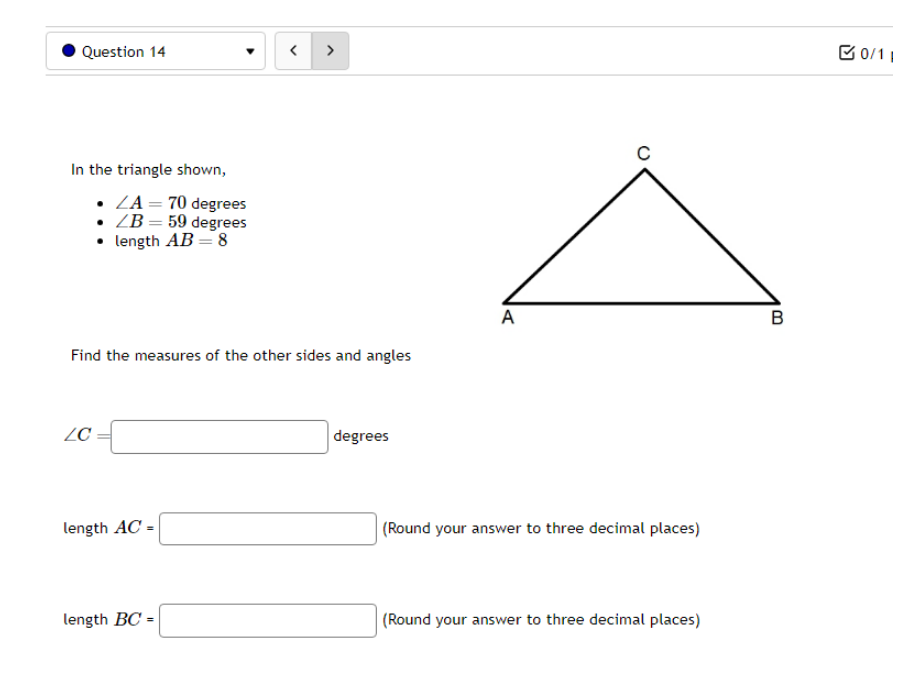Click the right chevron to advance a question
898x676 pixels.
(x=331, y=50)
